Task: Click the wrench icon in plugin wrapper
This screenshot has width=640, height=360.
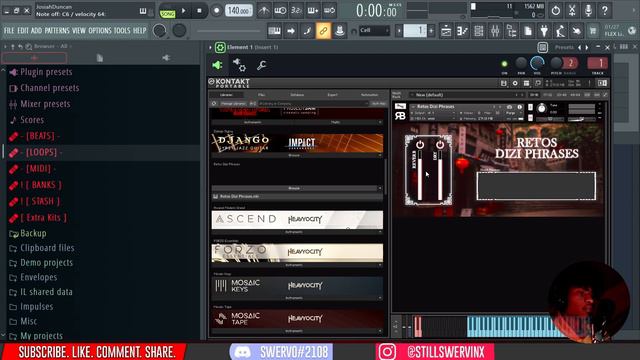Action: [262, 65]
